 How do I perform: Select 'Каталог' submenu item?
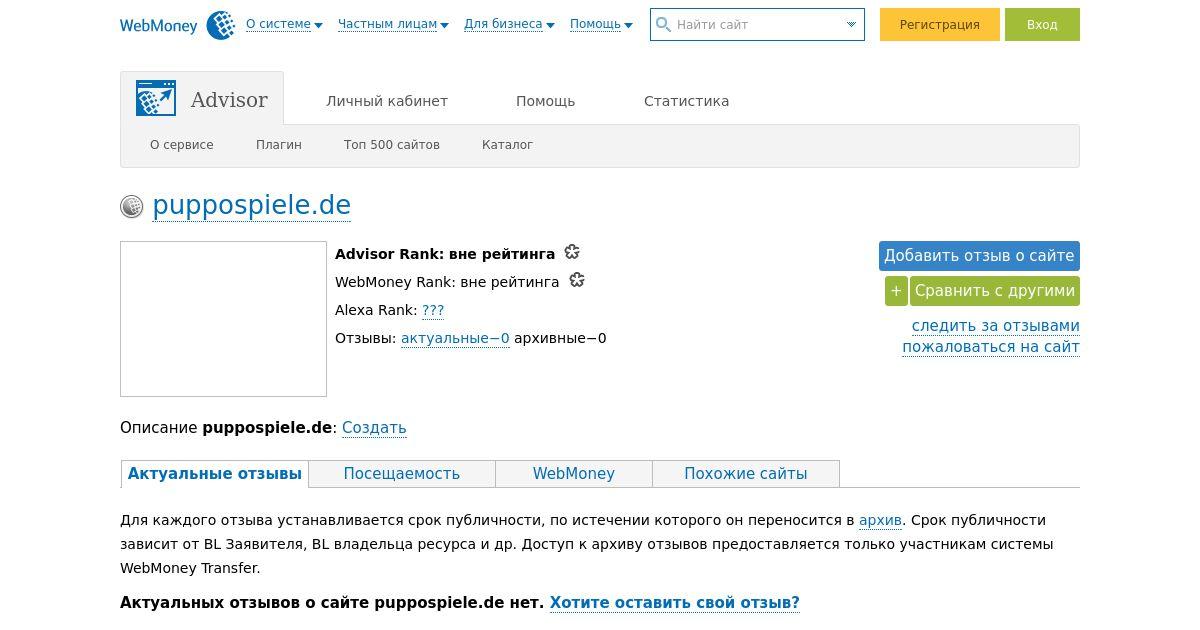click(507, 145)
